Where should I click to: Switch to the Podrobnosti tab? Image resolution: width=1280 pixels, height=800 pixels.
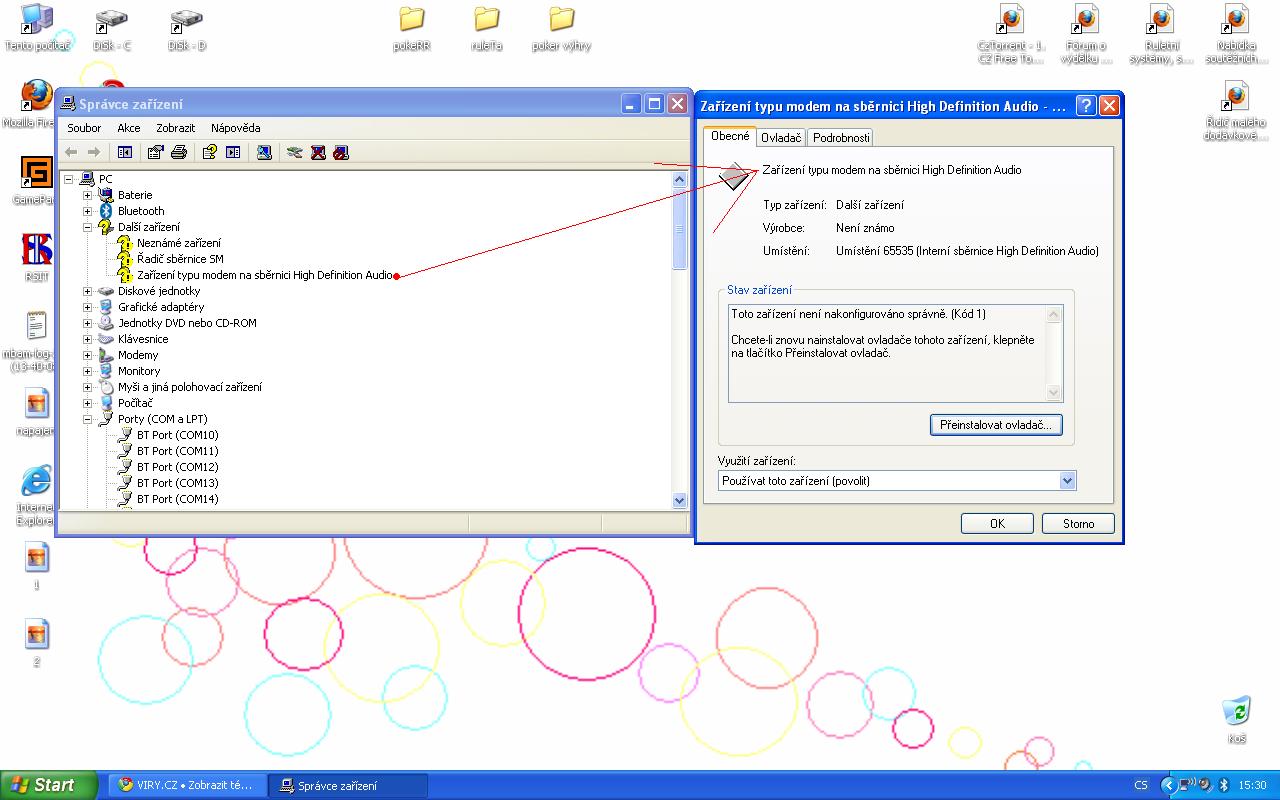[x=841, y=138]
